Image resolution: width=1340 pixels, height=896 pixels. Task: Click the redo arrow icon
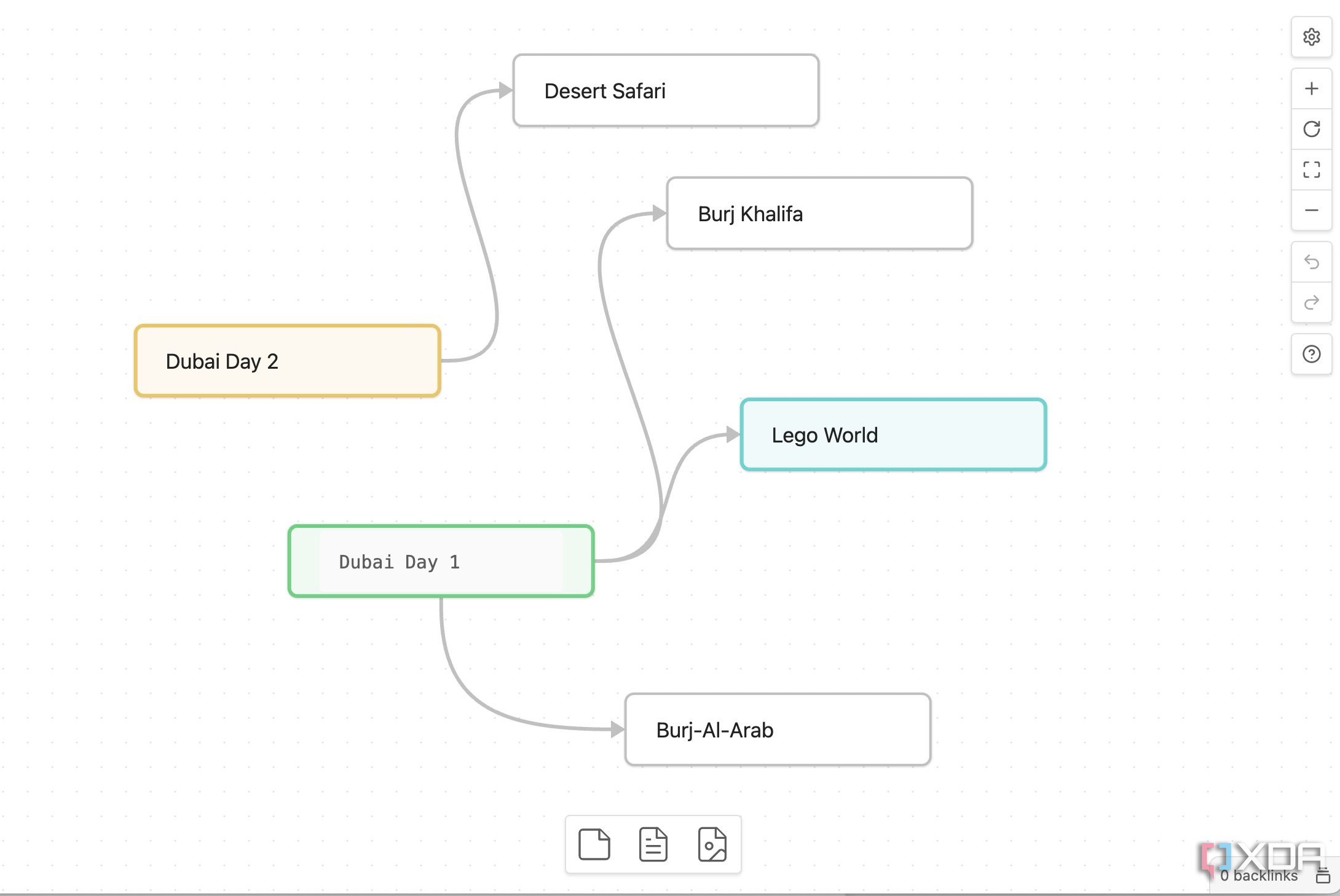tap(1311, 303)
